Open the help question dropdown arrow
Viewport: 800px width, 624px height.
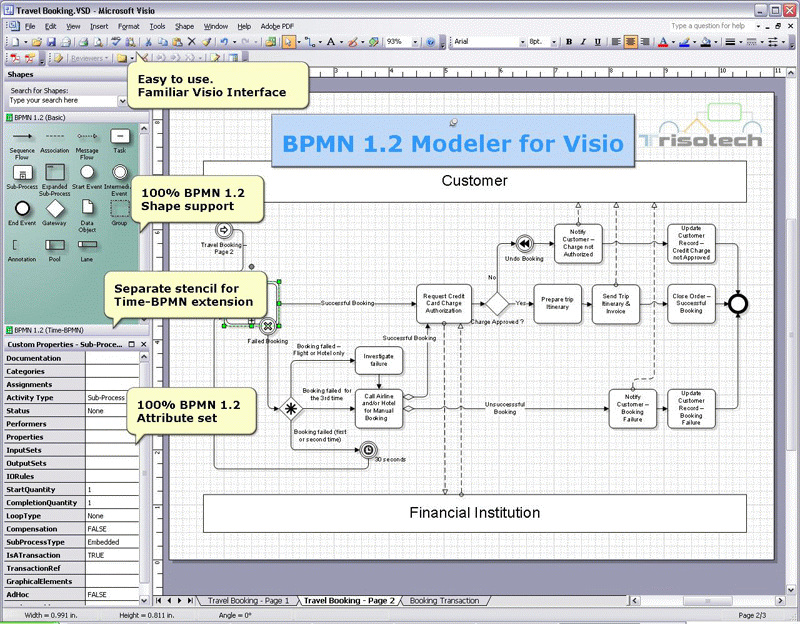pos(758,26)
